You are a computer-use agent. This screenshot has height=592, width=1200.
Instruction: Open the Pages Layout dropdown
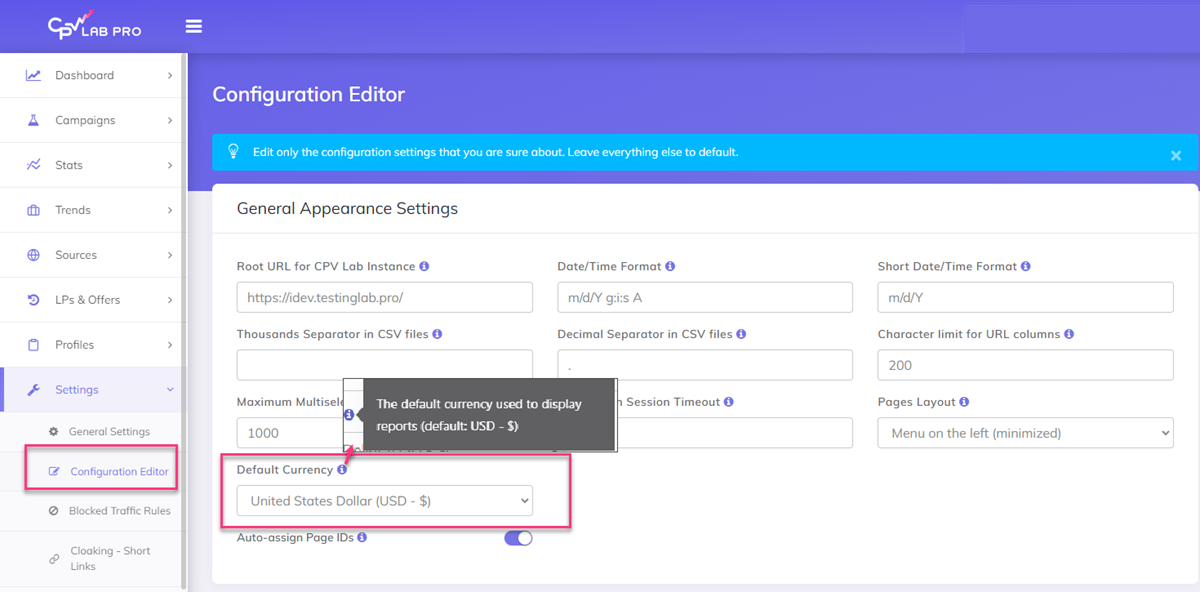click(x=1025, y=433)
